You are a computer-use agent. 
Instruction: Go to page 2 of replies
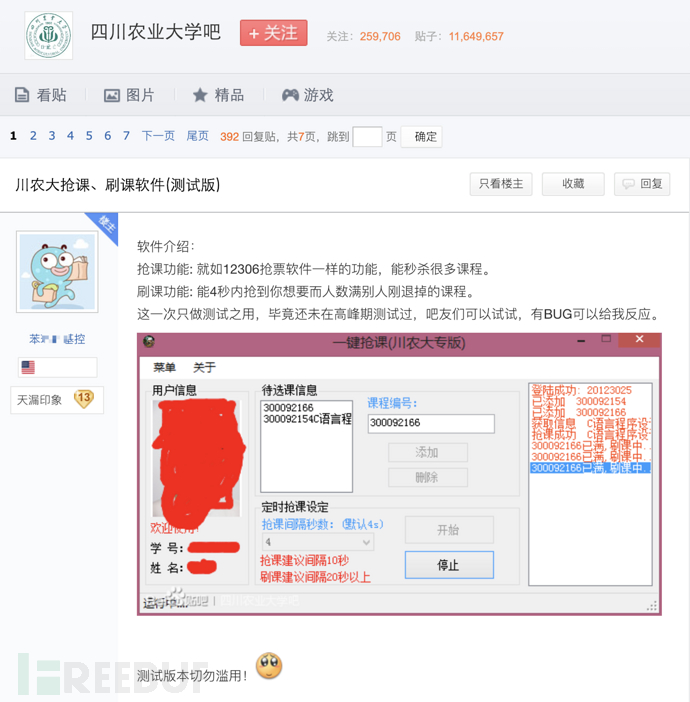coord(33,136)
